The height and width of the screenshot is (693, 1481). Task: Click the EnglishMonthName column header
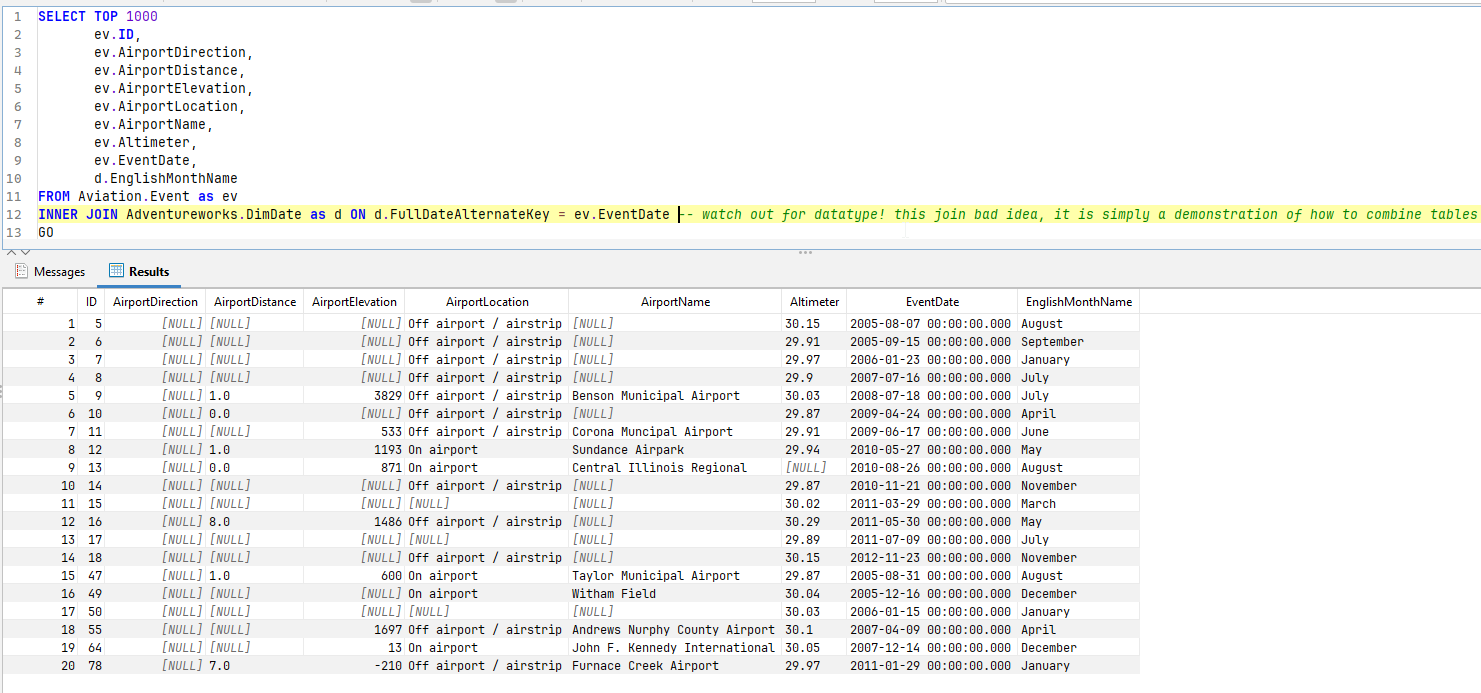point(1078,302)
